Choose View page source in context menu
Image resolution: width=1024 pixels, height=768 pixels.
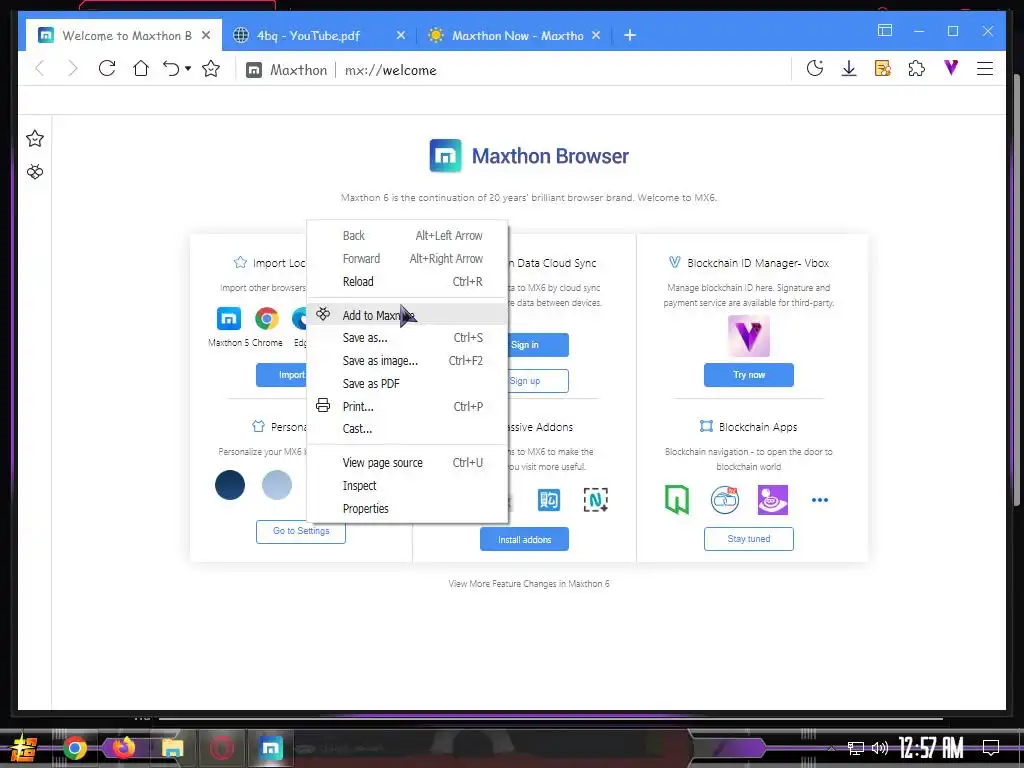[408, 462]
